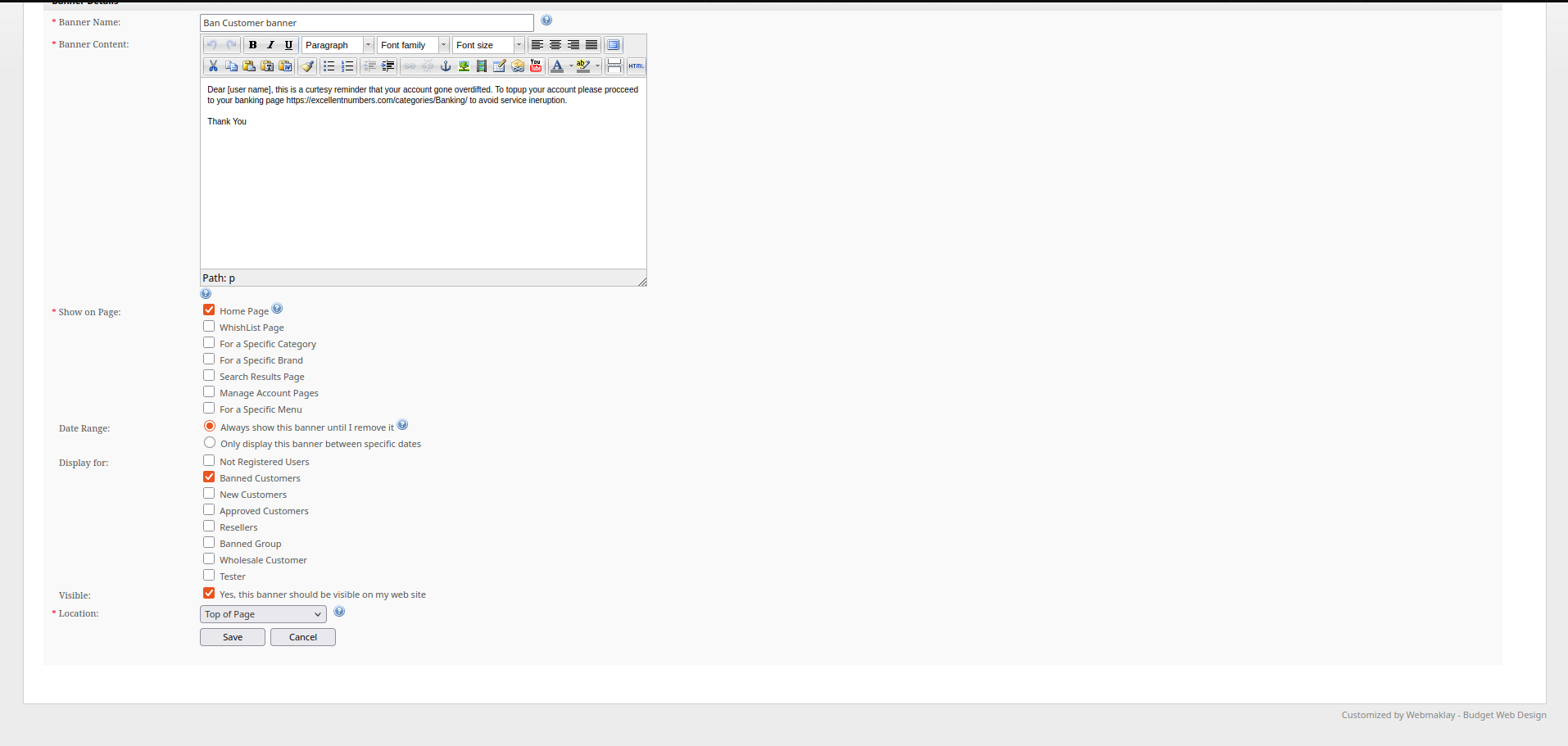
Task: Insert a YouTube video
Action: point(536,66)
